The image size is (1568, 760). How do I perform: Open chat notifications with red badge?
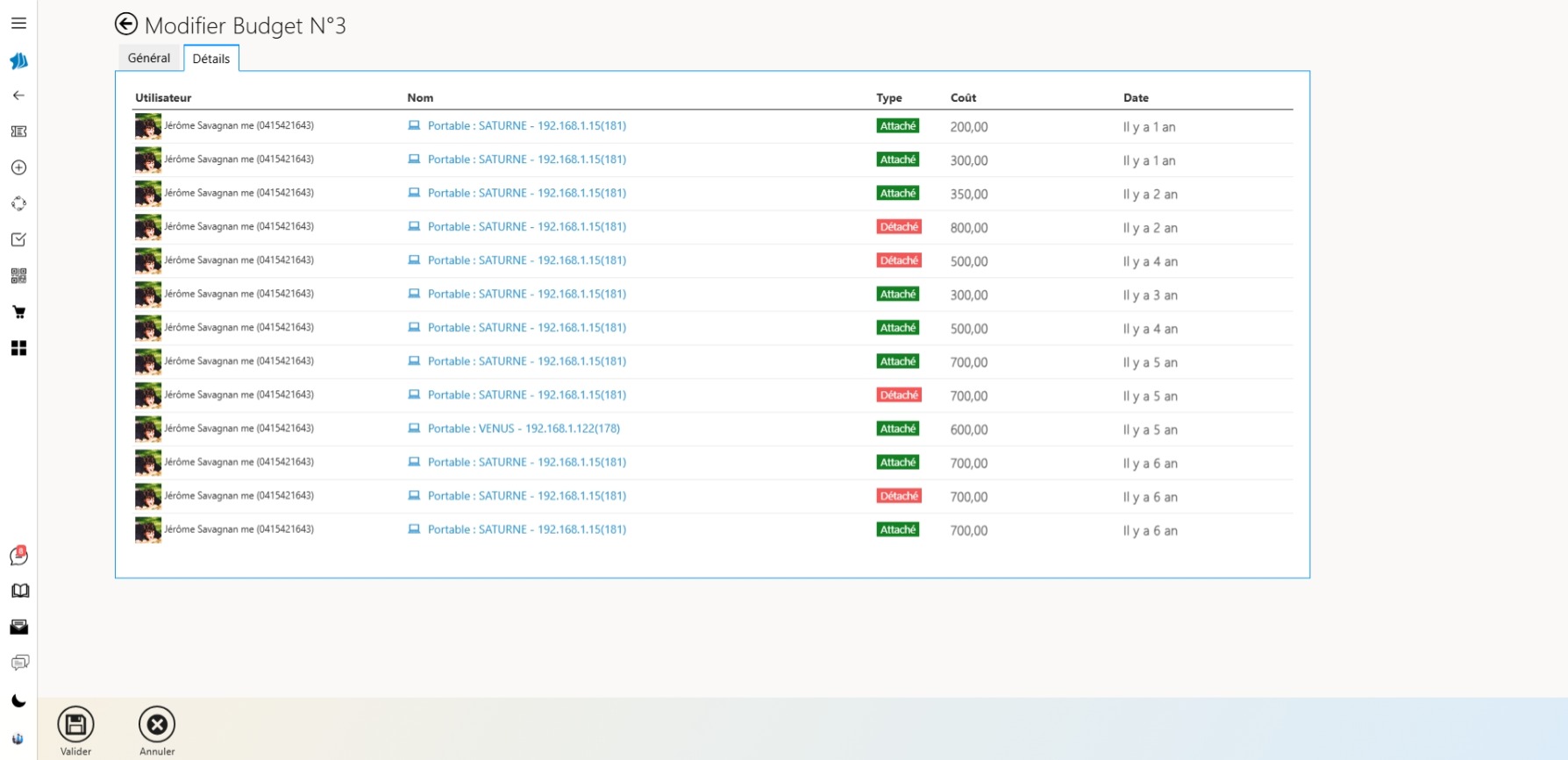click(18, 556)
